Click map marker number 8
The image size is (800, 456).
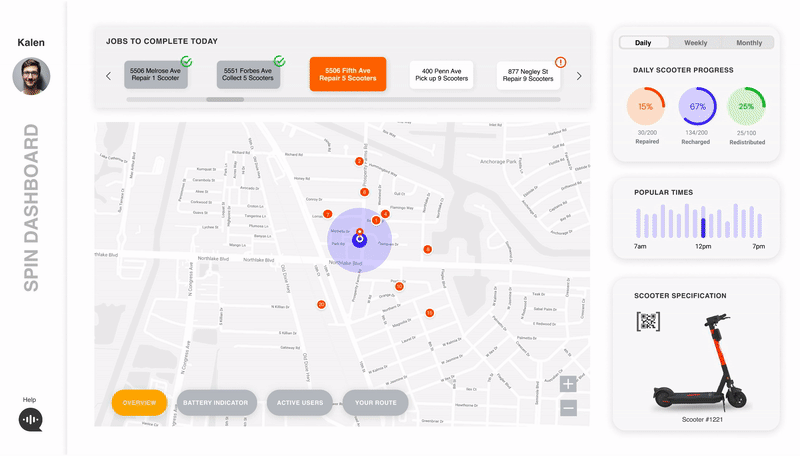(x=428, y=249)
